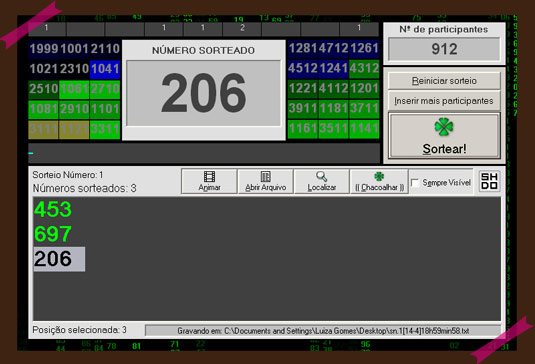Click grid cell 1261
The image size is (535, 364).
click(364, 48)
